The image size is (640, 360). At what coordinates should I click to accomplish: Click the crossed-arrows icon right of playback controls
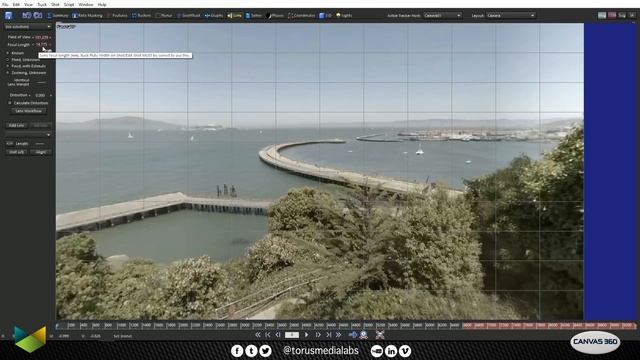[380, 335]
